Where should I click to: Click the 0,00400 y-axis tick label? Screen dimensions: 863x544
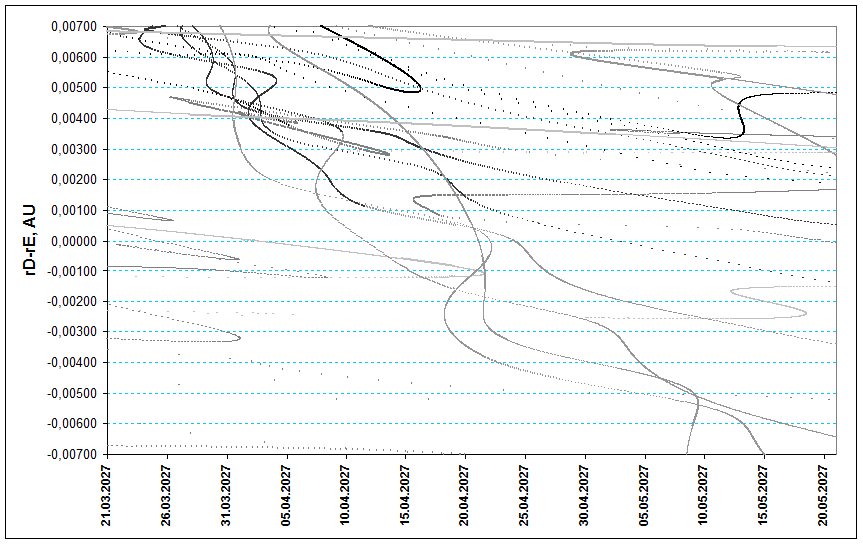click(x=72, y=119)
